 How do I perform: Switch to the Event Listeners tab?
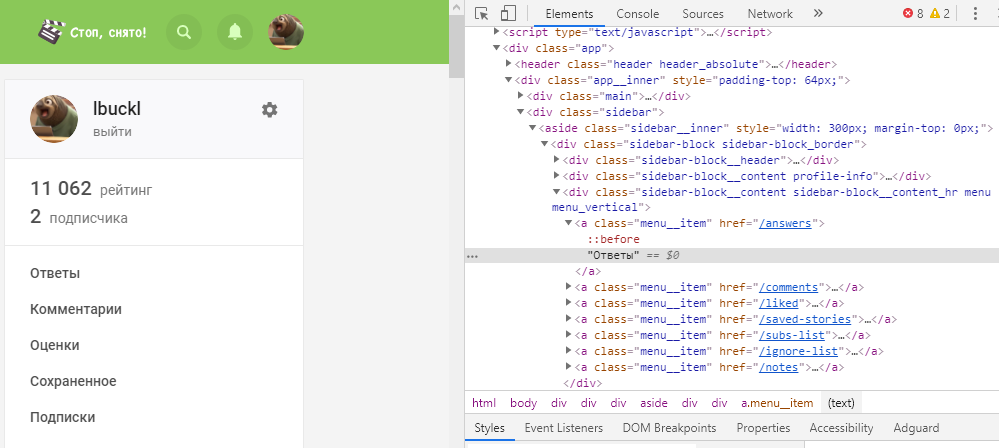(x=563, y=428)
